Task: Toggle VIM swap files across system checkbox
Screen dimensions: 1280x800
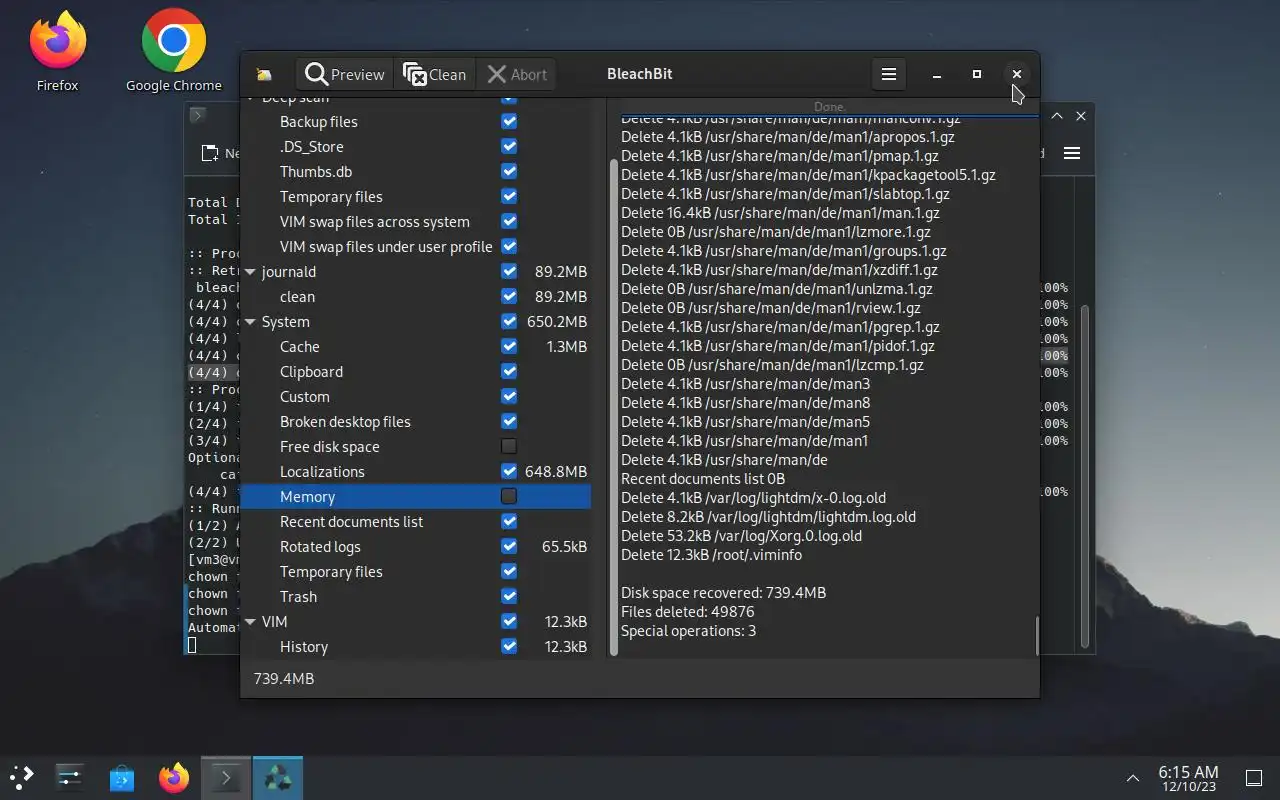Action: 509,221
